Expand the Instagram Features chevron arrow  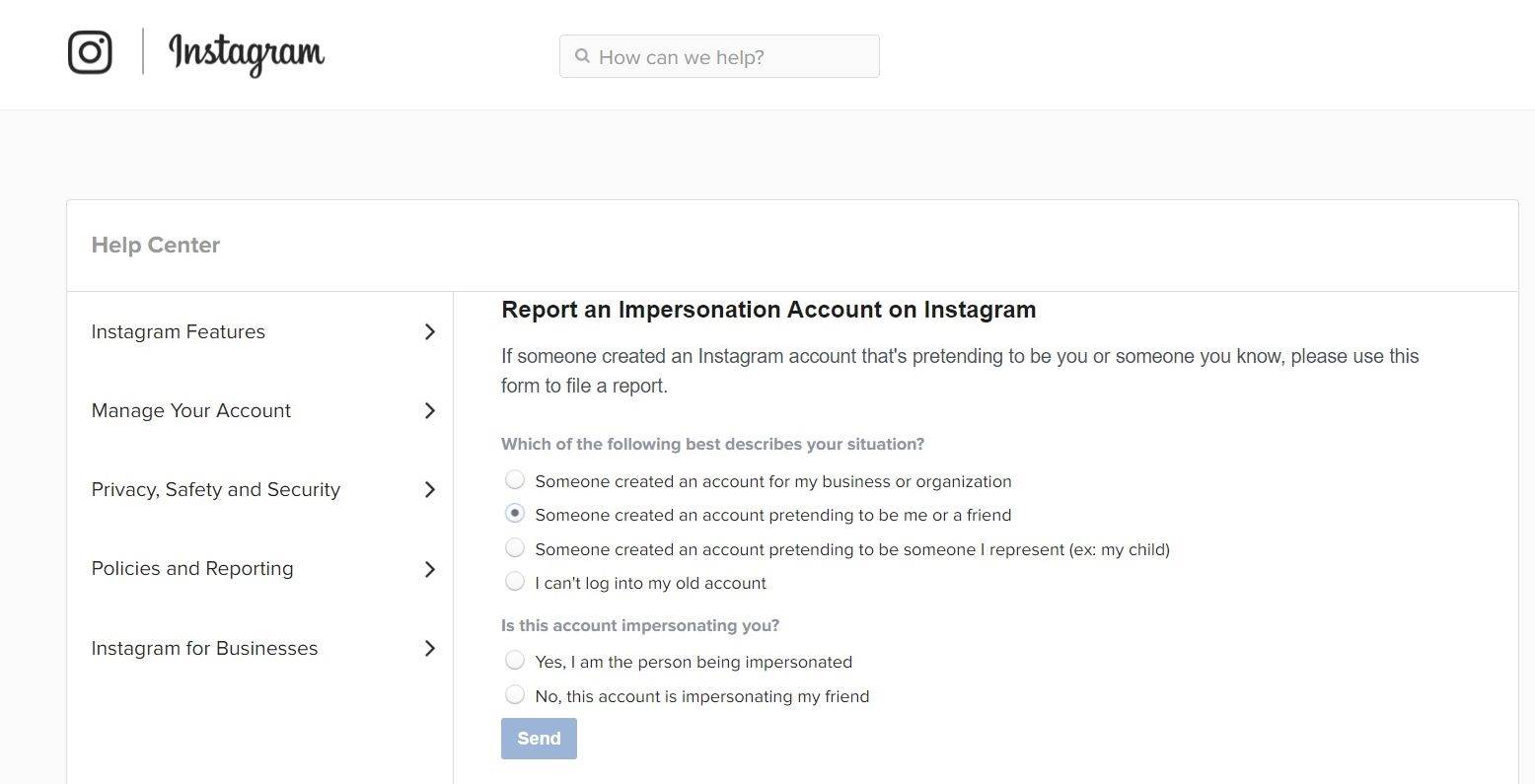point(429,332)
